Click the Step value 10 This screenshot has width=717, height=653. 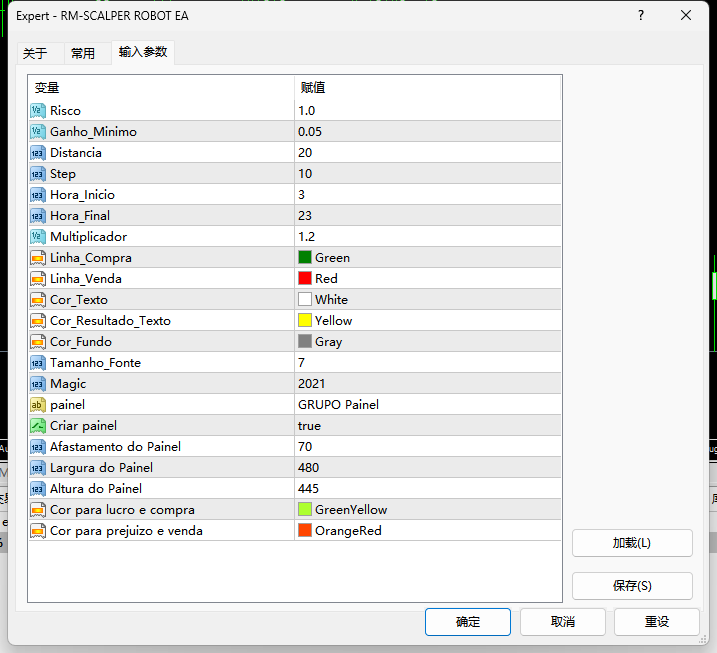coord(305,174)
